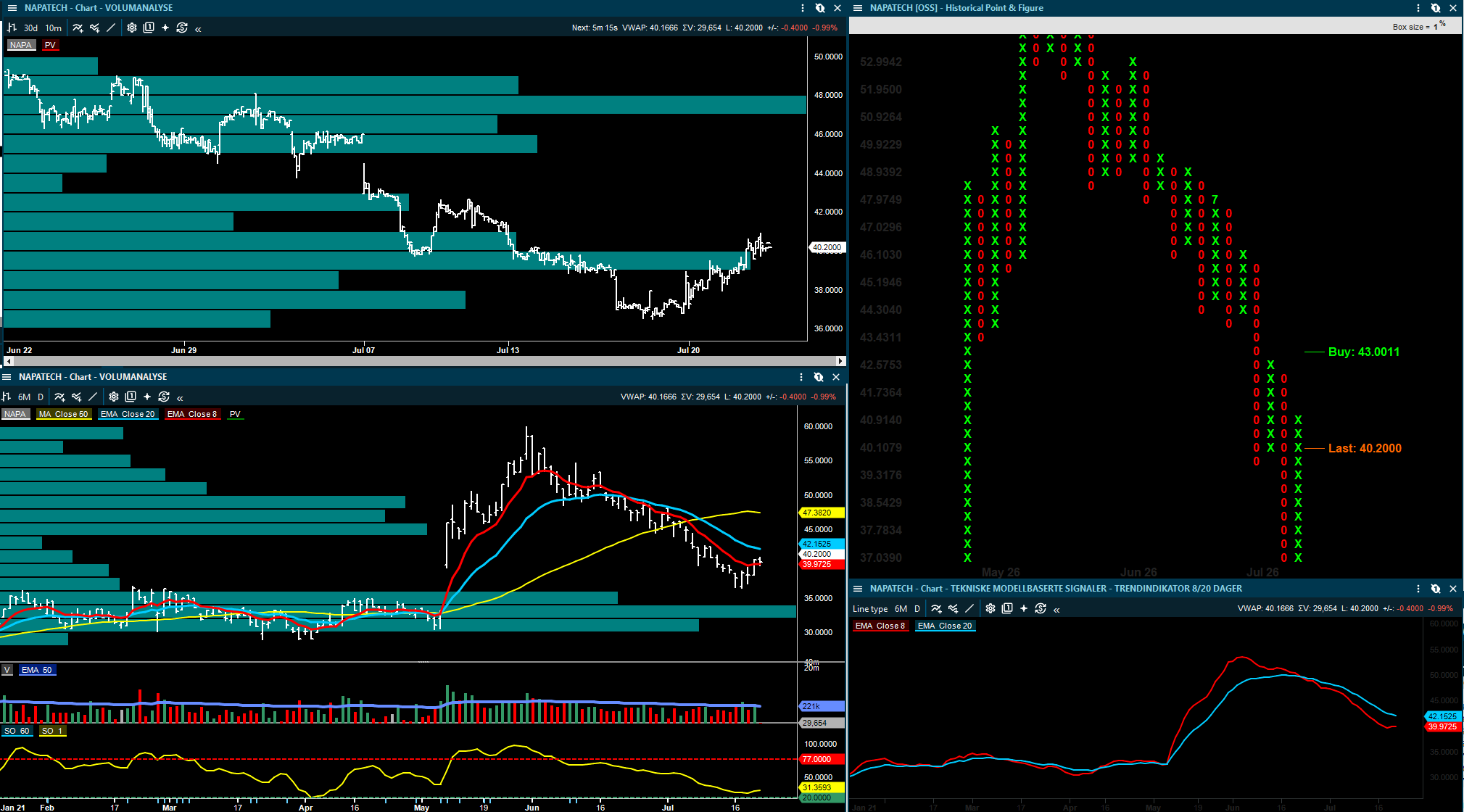The width and height of the screenshot is (1464, 812).
Task: Select trend line tool in TRENDINDIKATOR toolbar
Action: (969, 608)
